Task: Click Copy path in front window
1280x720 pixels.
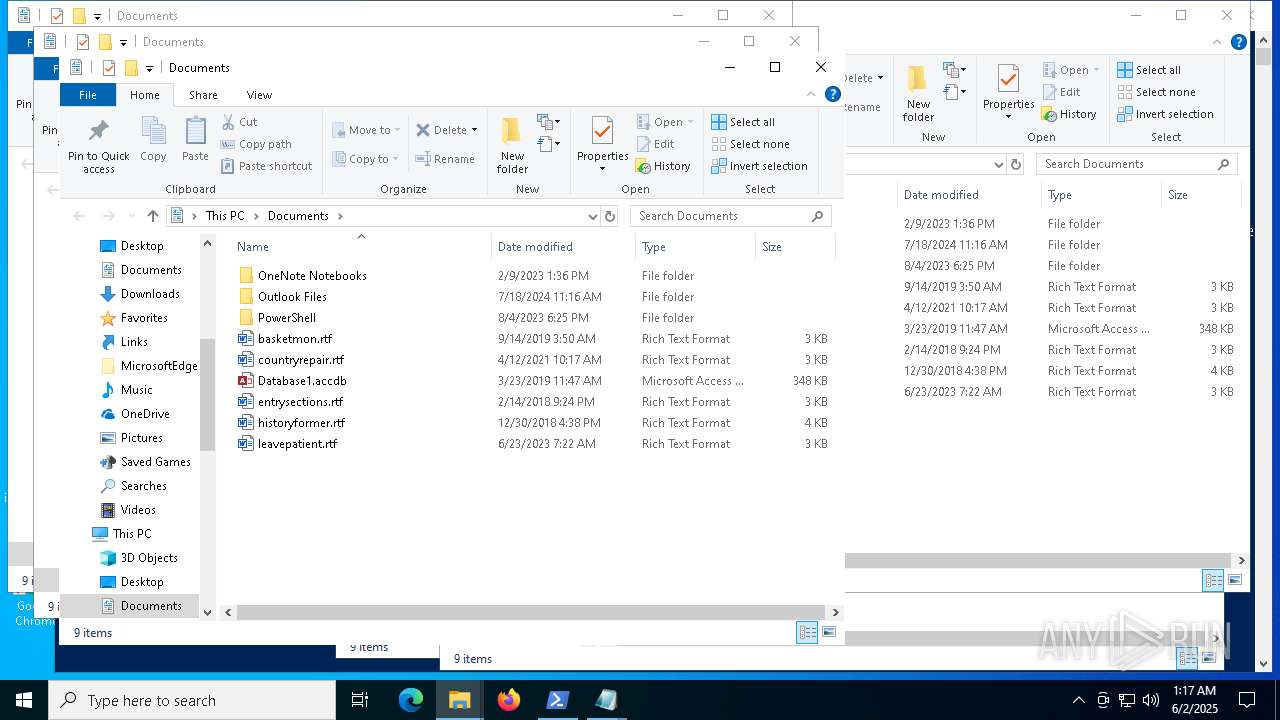Action: (256, 144)
